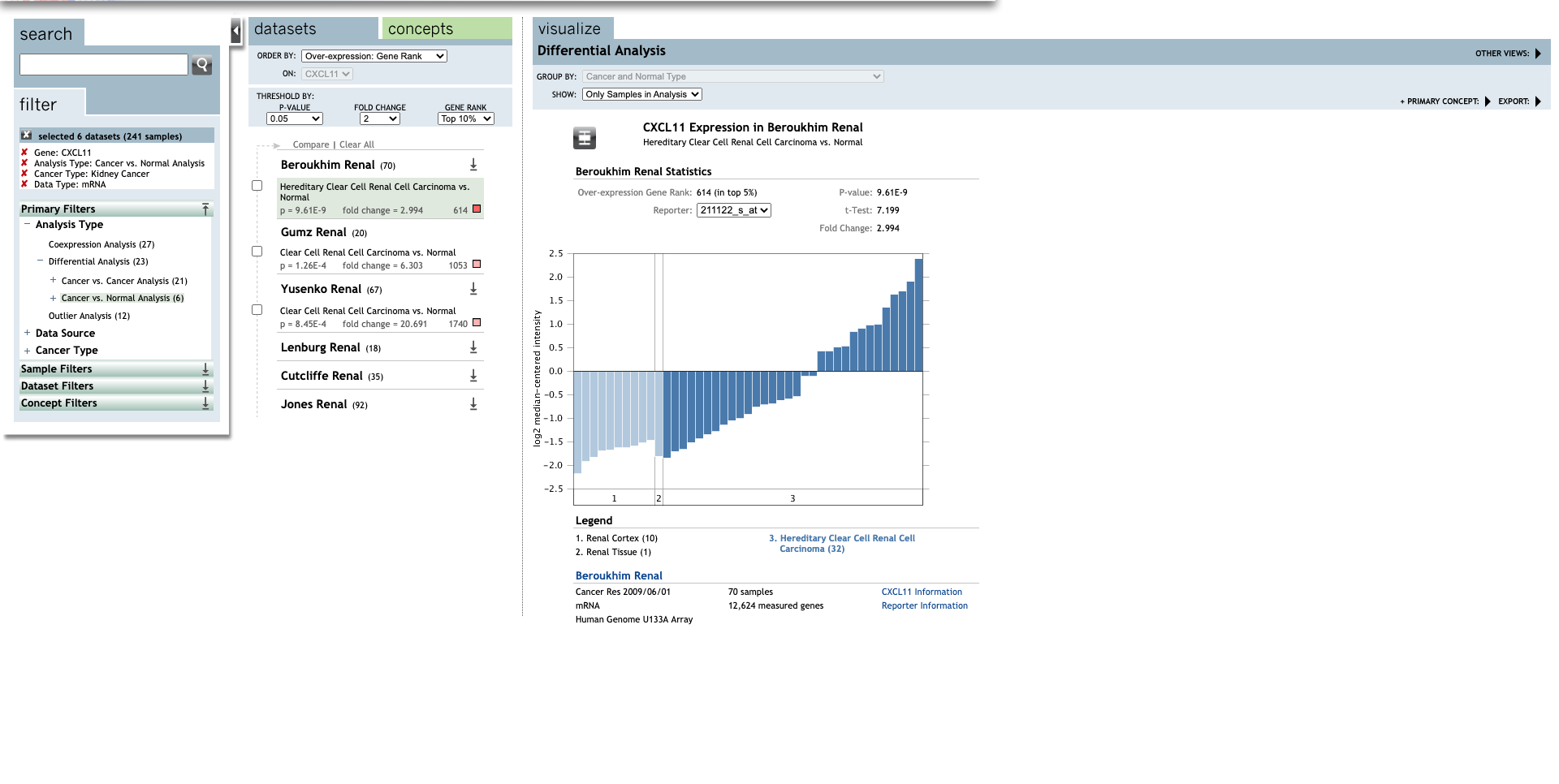Click the red rank swatch for rank 1053
This screenshot has height=784, width=1559.
pos(477,265)
